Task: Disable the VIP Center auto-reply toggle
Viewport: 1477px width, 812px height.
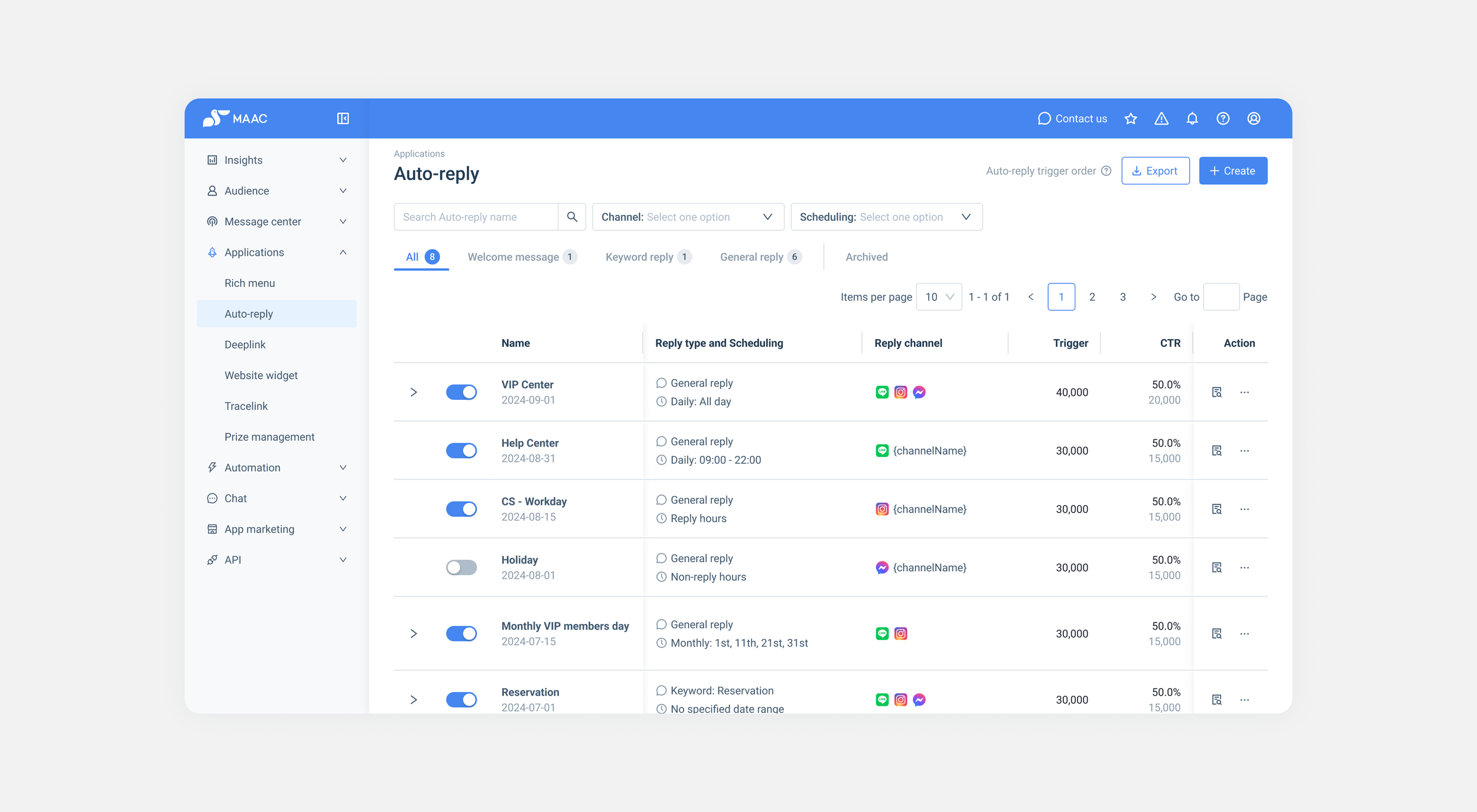Action: coord(461,392)
